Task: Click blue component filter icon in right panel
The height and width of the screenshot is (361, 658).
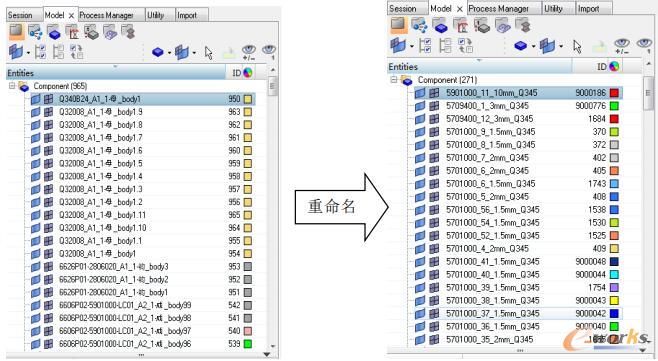Action: [520, 45]
